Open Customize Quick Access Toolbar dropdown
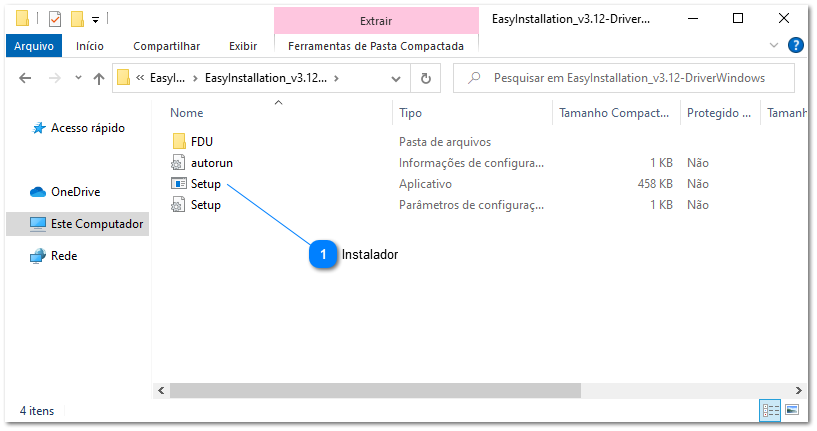This screenshot has height=431, width=817. click(95, 20)
